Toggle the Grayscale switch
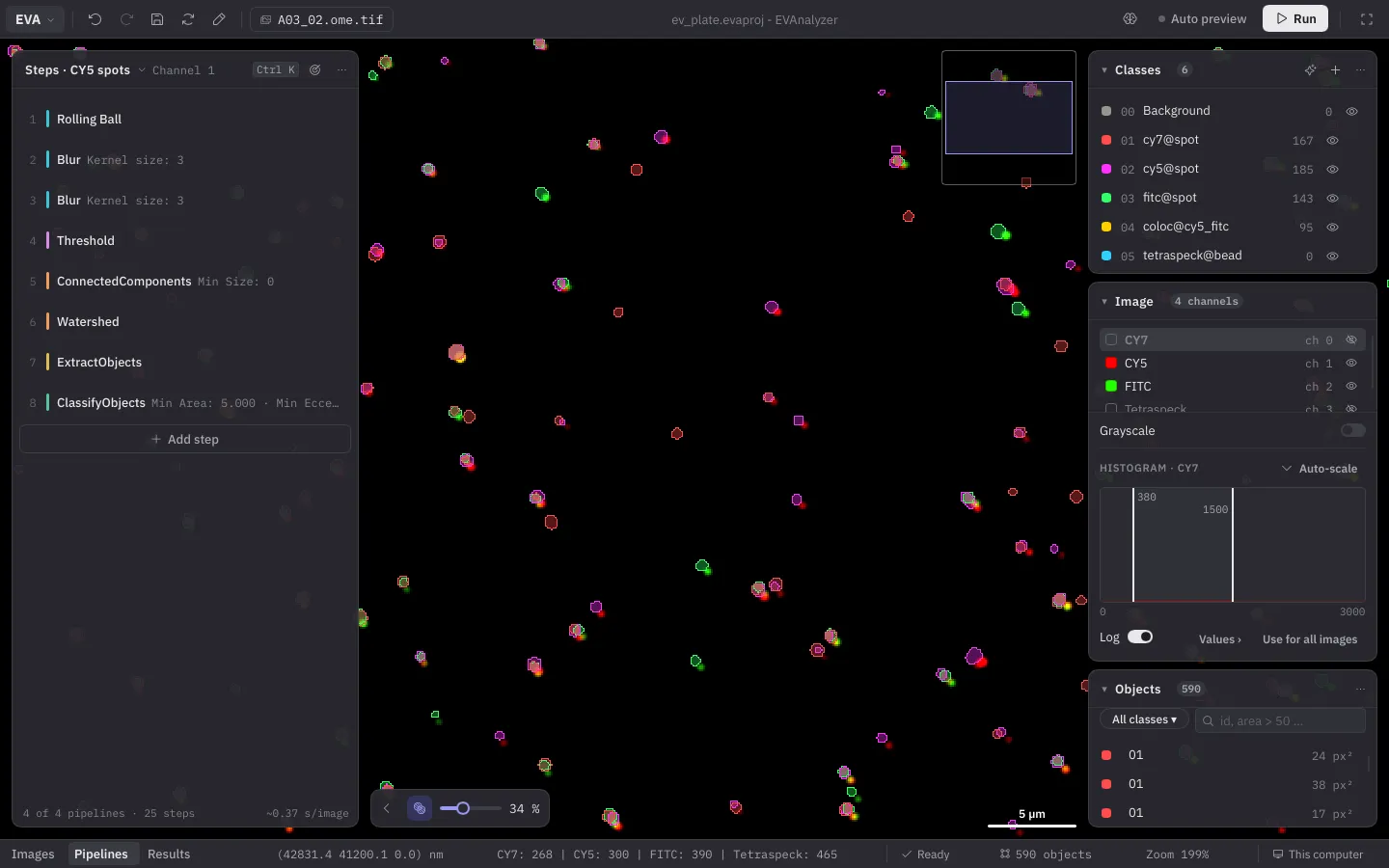The height and width of the screenshot is (868, 1389). pos(1353,430)
